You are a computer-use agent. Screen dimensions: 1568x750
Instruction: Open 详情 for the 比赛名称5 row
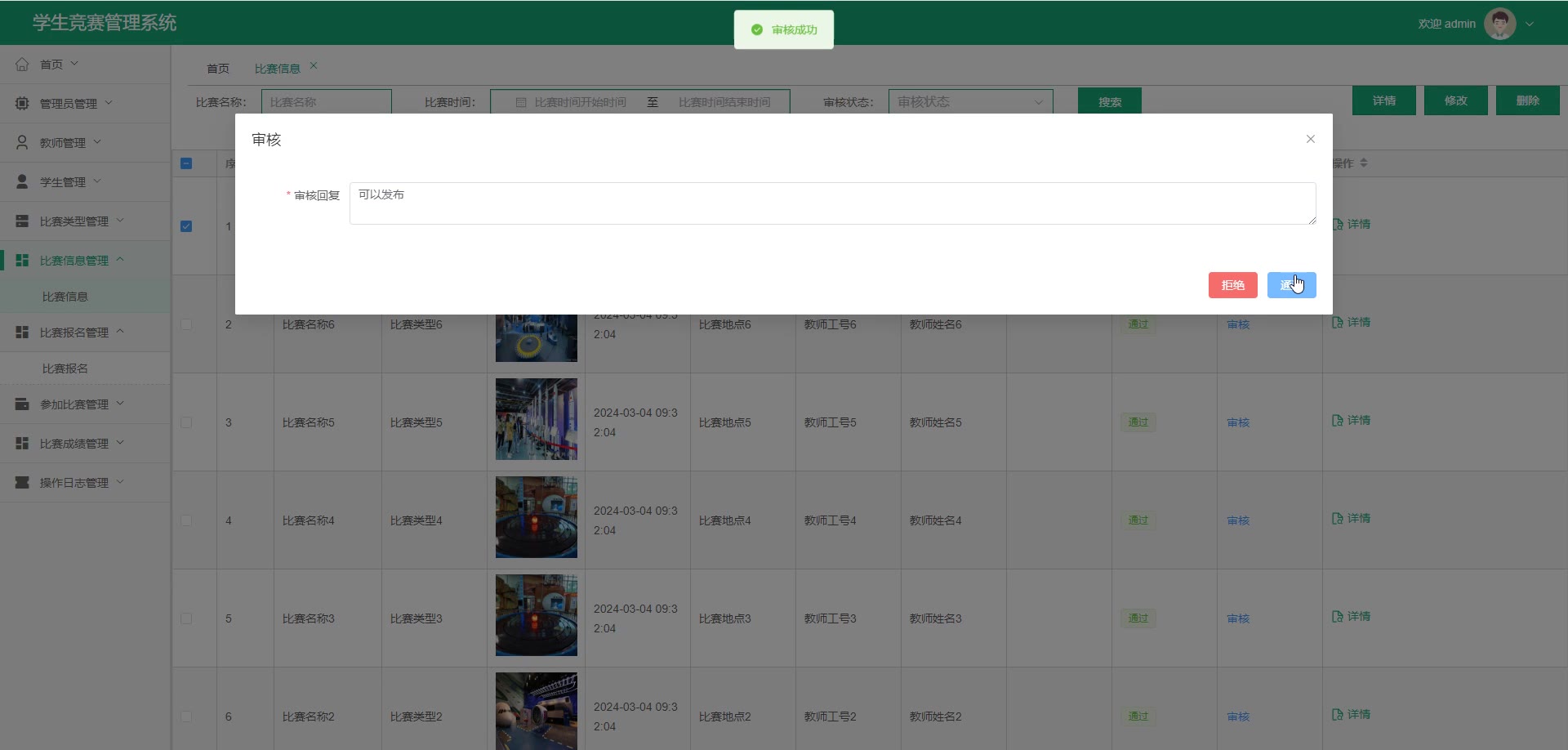click(x=1352, y=420)
